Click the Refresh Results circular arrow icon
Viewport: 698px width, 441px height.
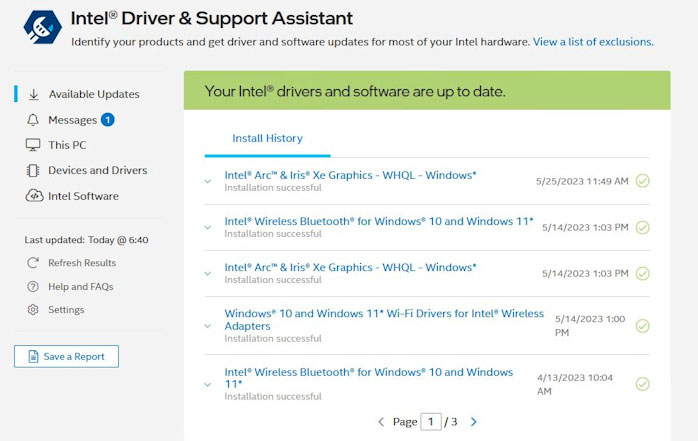[33, 263]
